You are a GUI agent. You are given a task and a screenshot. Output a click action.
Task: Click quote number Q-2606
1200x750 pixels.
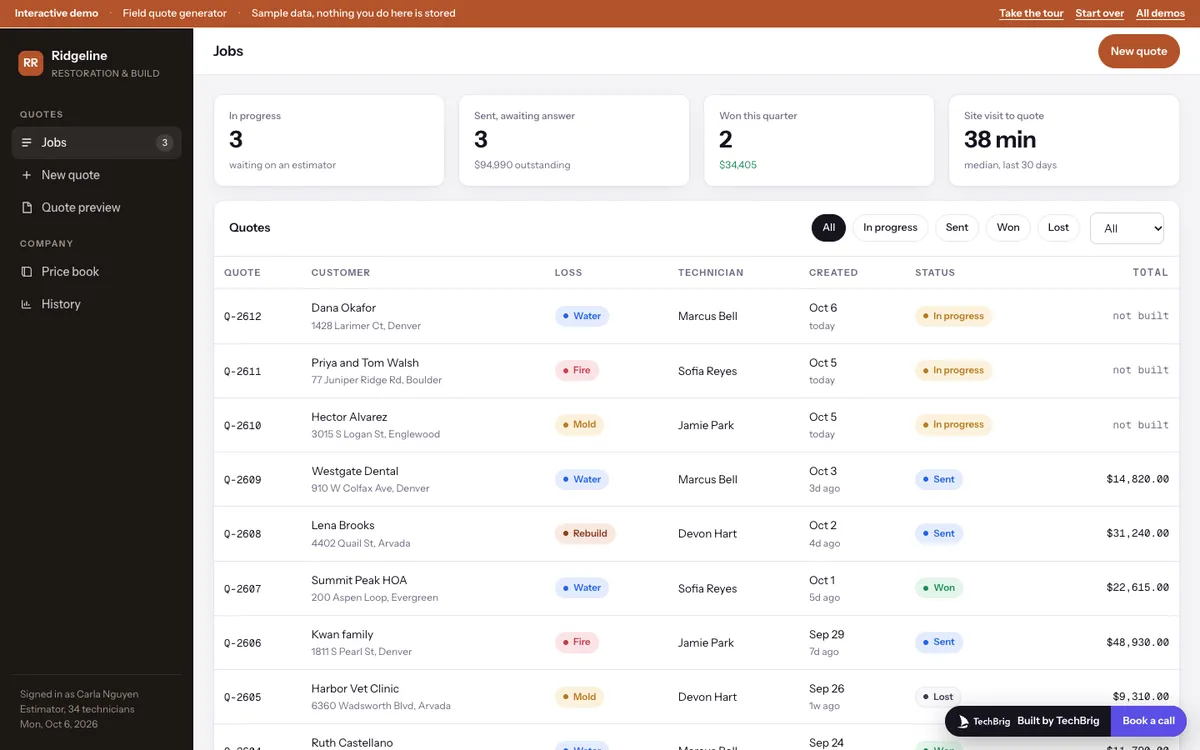[243, 643]
